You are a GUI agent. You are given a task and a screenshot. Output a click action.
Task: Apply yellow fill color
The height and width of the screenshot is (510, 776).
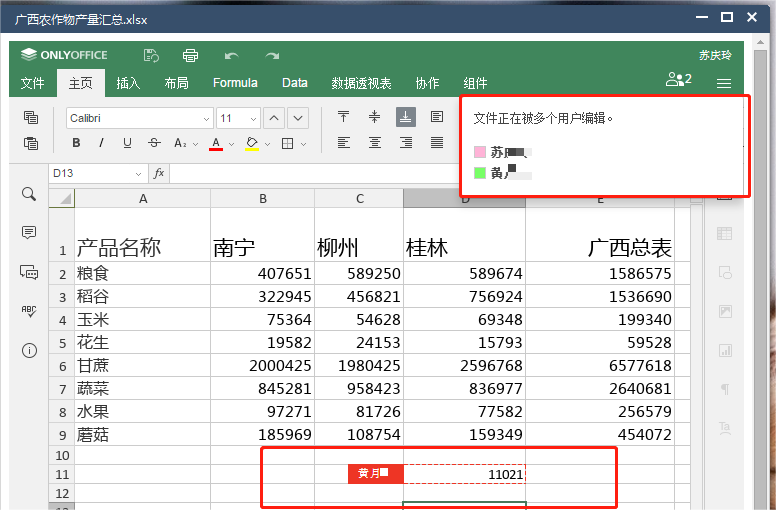pos(252,143)
